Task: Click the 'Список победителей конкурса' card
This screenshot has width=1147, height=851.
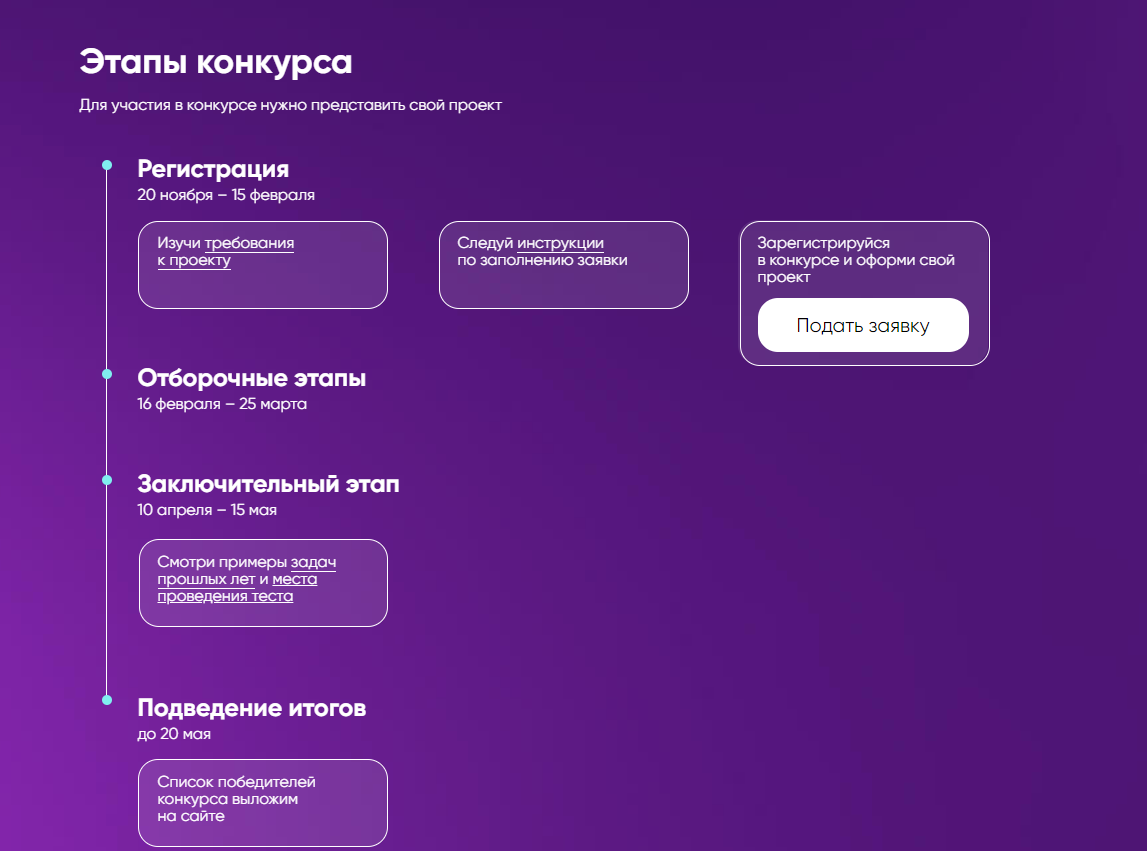Action: [263, 803]
